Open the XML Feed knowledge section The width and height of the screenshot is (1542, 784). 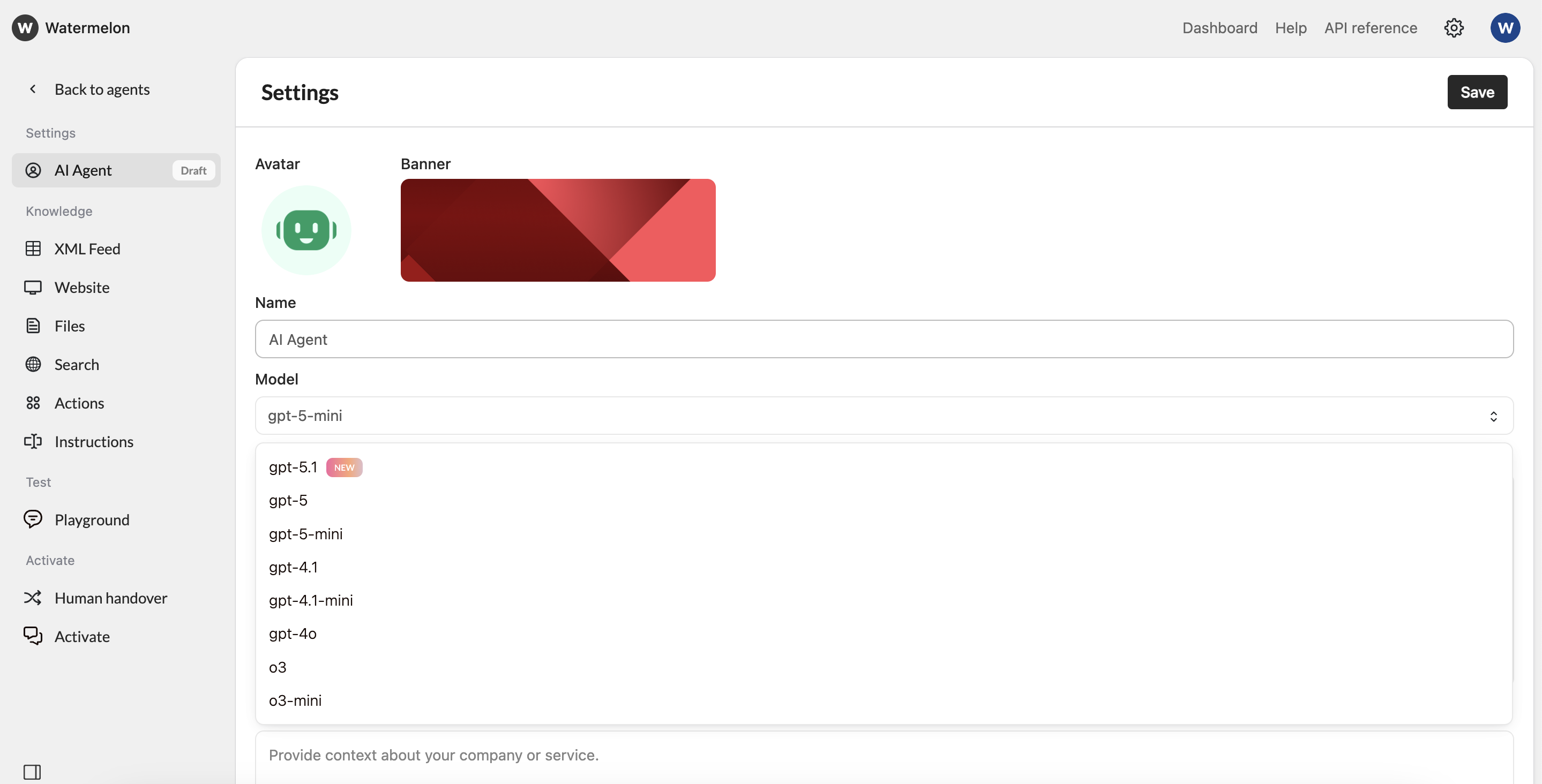pyautogui.click(x=87, y=249)
